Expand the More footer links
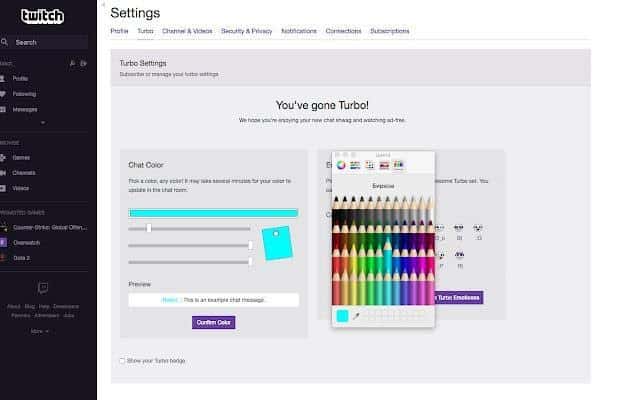640x400 pixels. click(x=40, y=330)
